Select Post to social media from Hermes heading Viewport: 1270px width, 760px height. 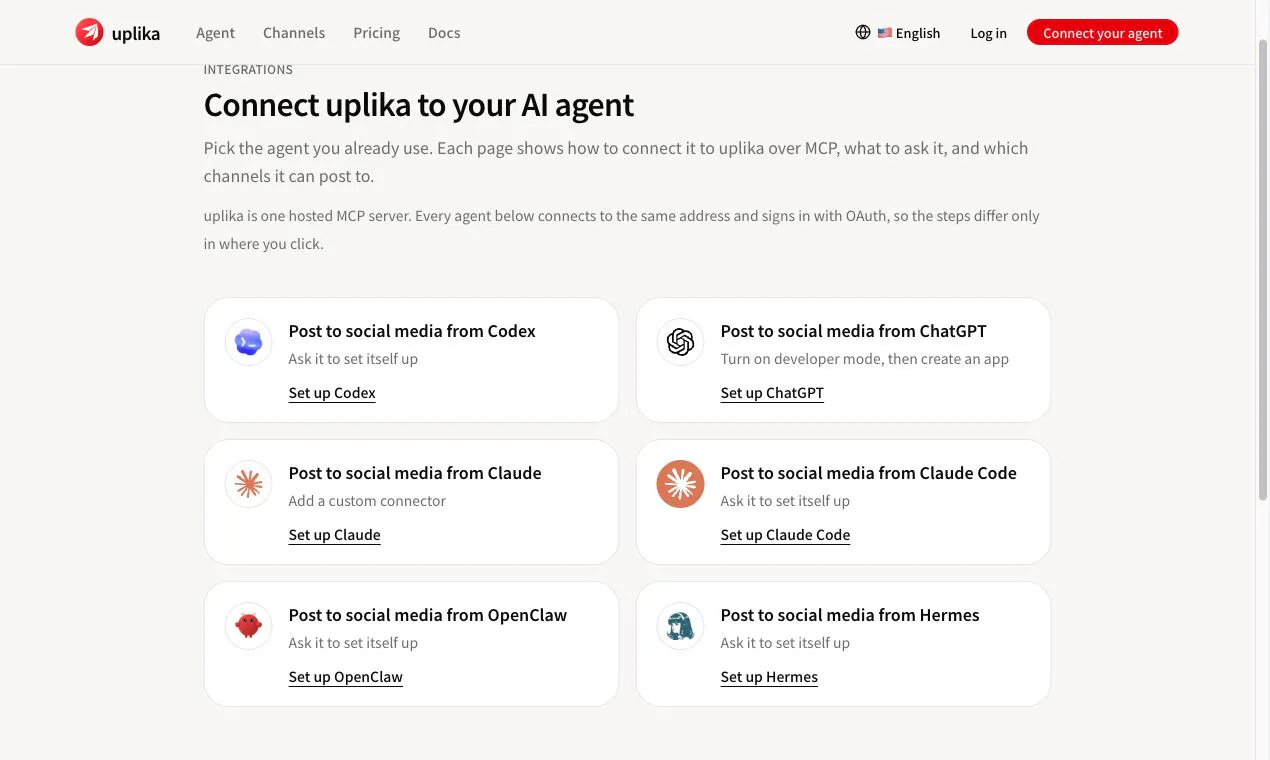pos(850,615)
